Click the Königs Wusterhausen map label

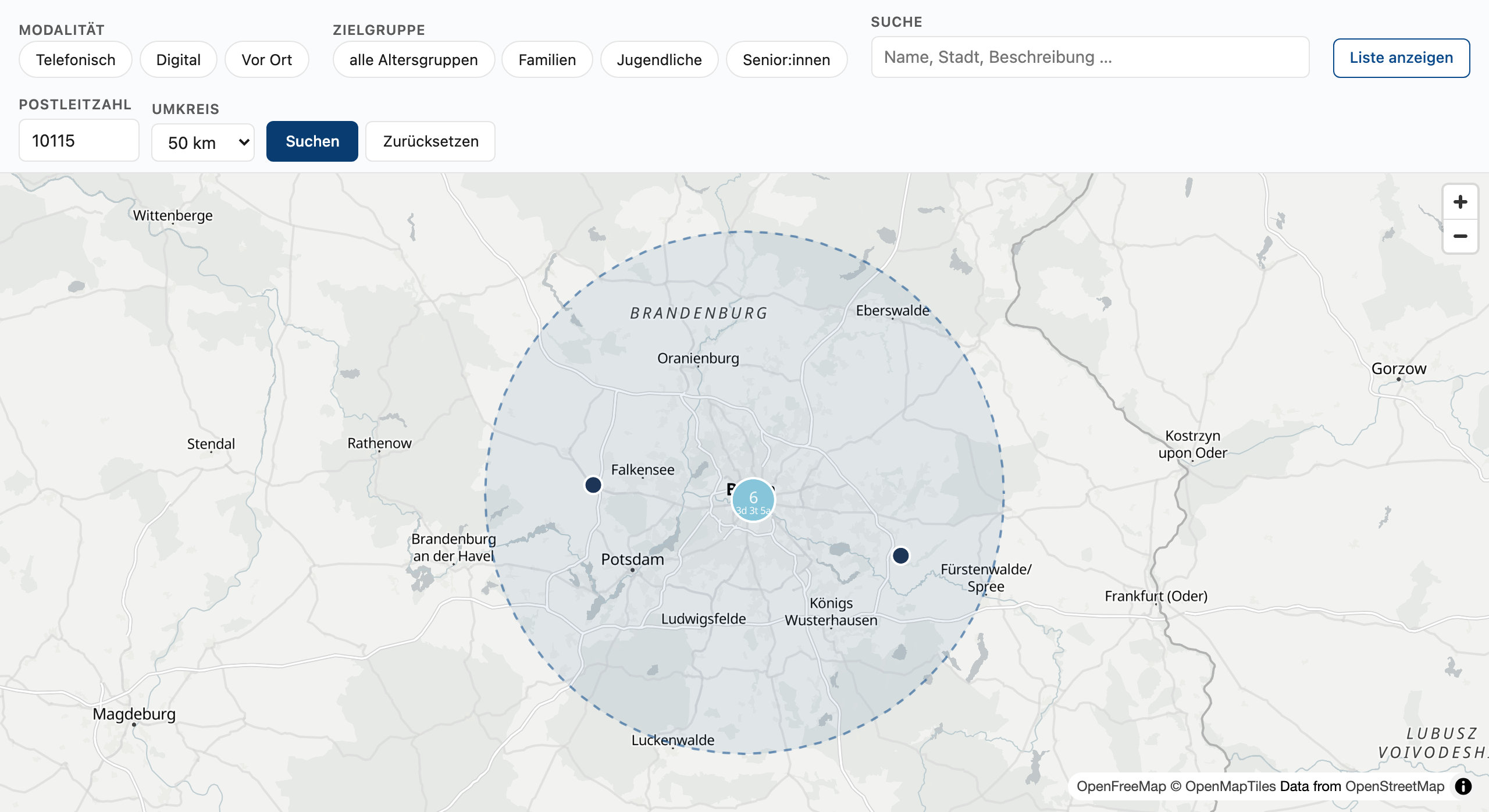pyautogui.click(x=831, y=611)
